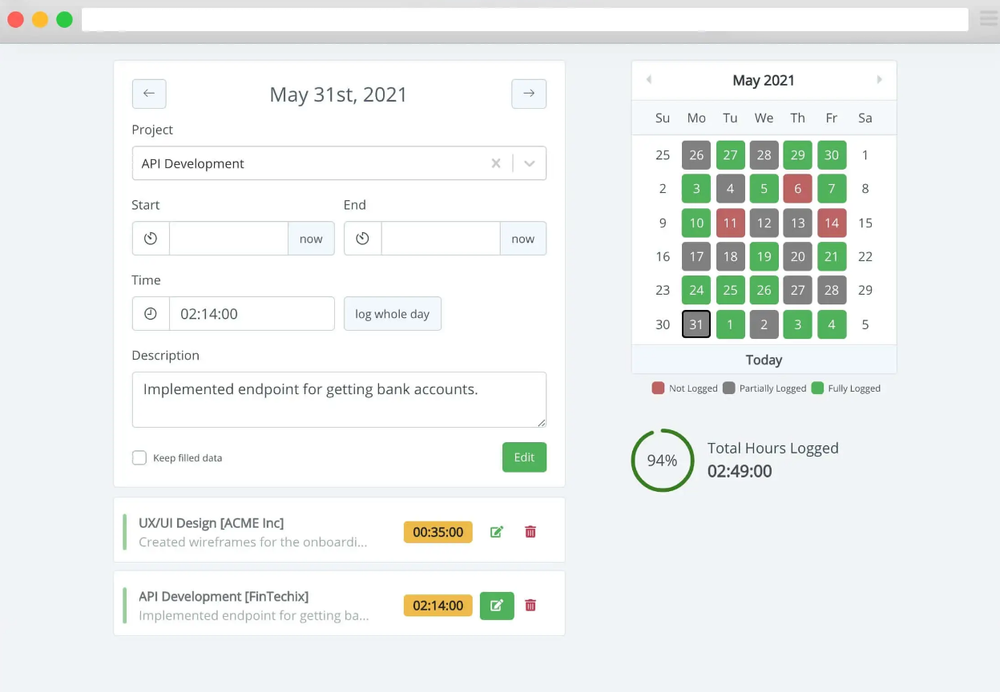Set Start time using the now button
Viewport: 1000px width, 692px height.
311,238
